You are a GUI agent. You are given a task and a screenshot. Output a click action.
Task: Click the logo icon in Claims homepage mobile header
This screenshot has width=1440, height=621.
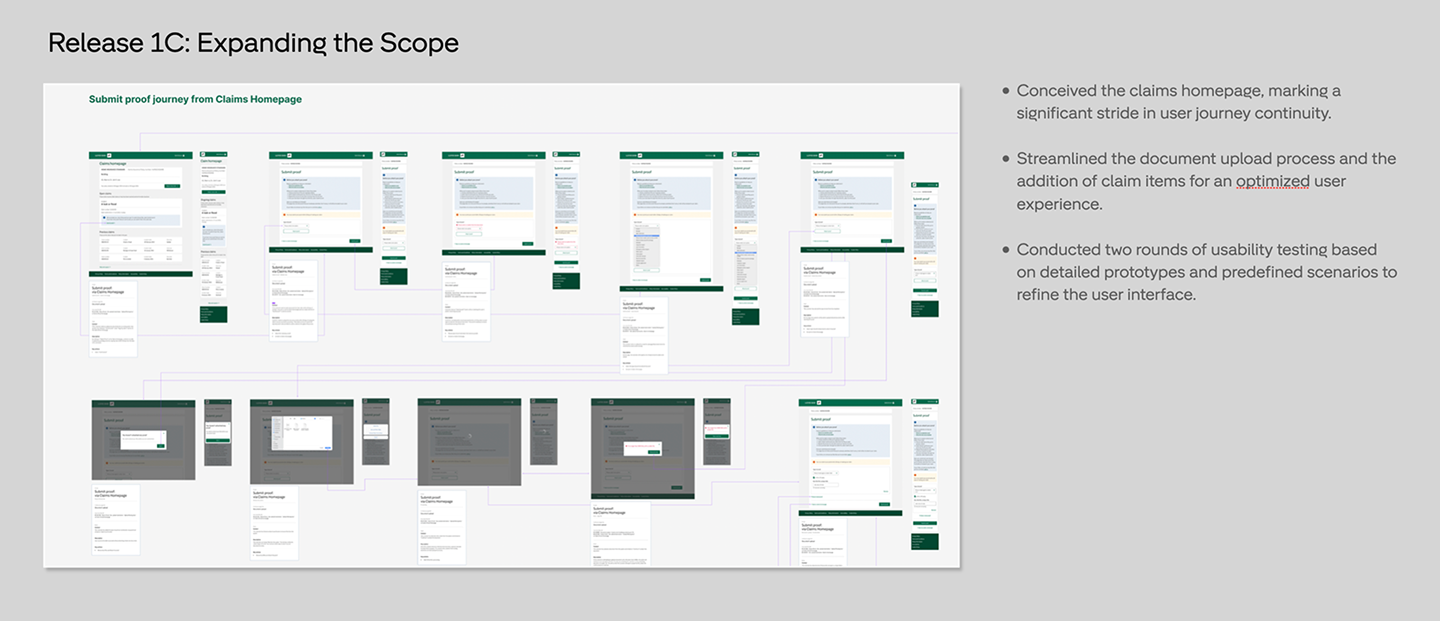click(x=204, y=155)
